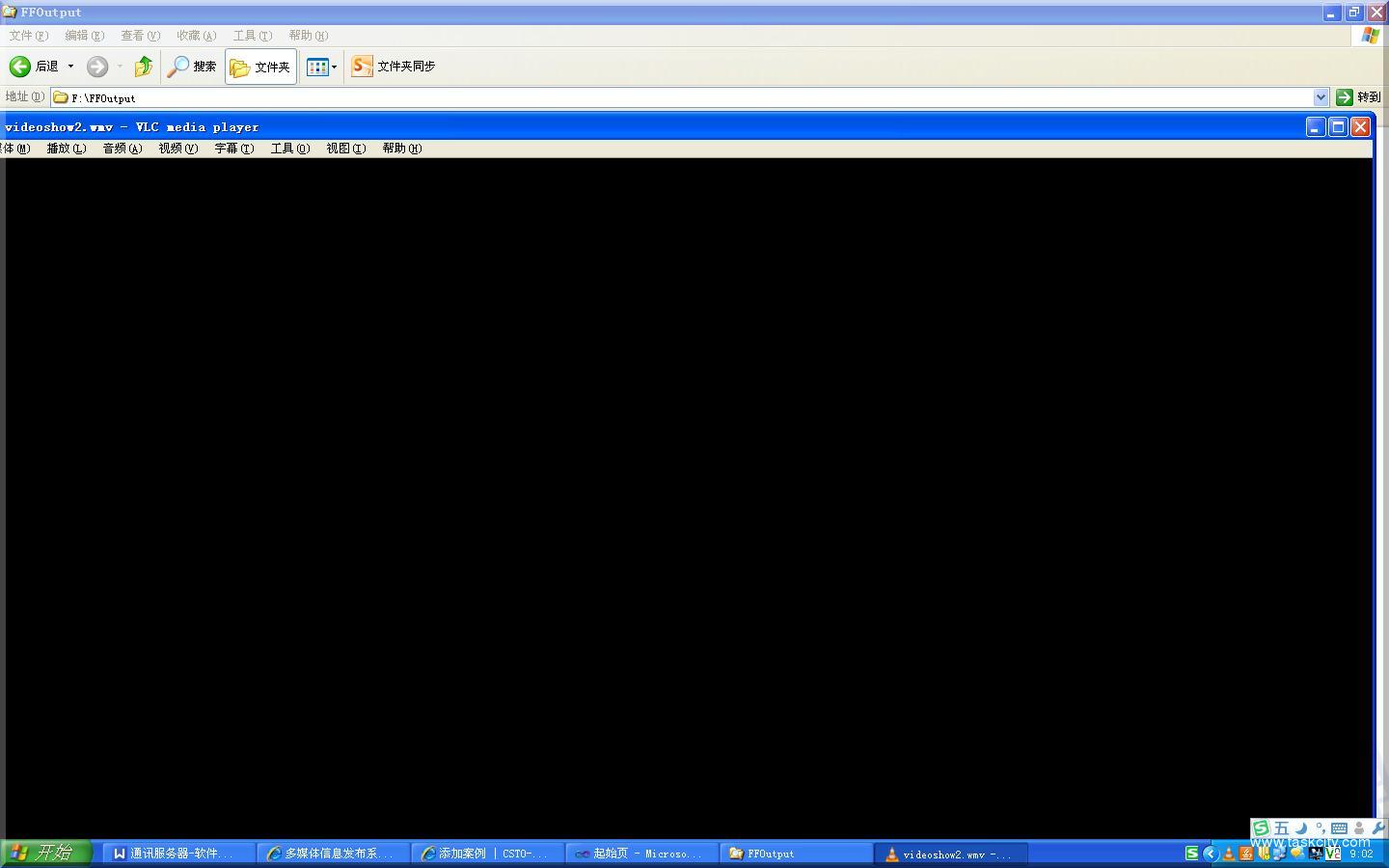Launch folder sync (文件夹同步)
Viewport: 1389px width, 868px height.
click(394, 66)
